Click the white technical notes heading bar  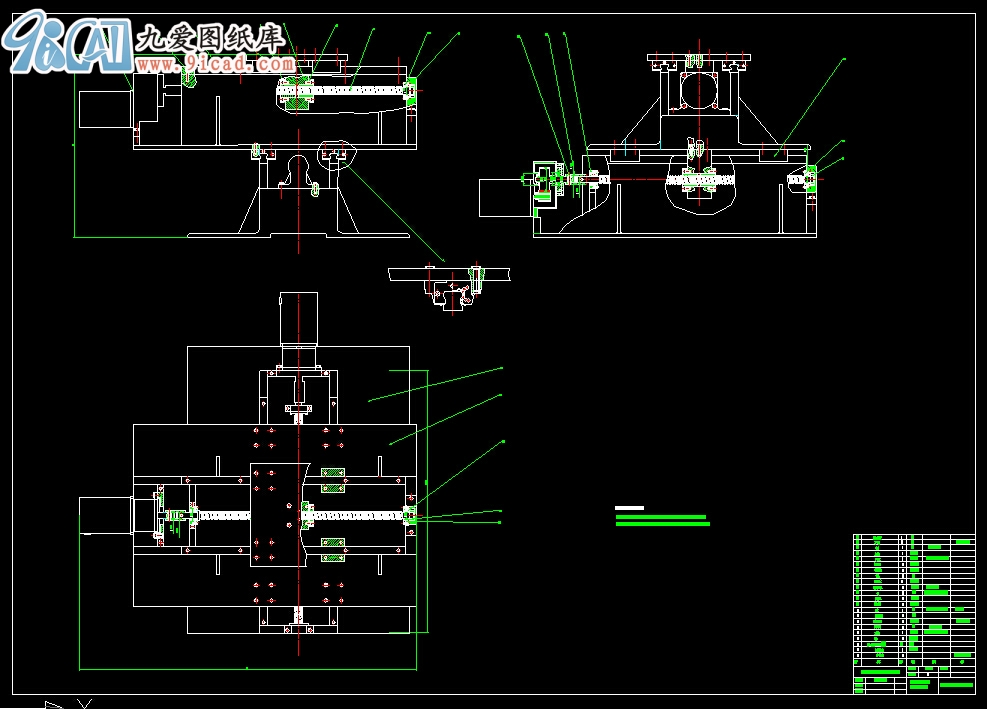tap(629, 508)
